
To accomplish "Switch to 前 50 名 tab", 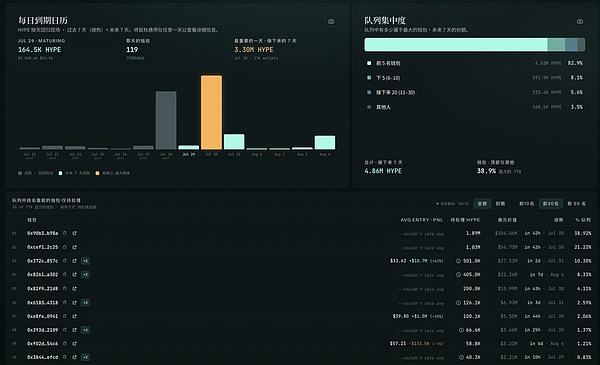I will [576, 204].
